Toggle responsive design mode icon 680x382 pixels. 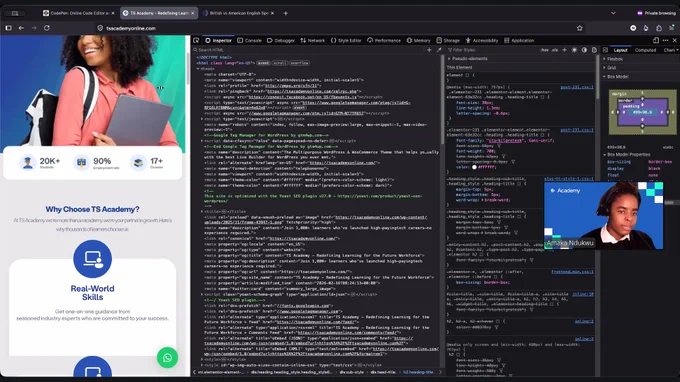tap(656, 40)
